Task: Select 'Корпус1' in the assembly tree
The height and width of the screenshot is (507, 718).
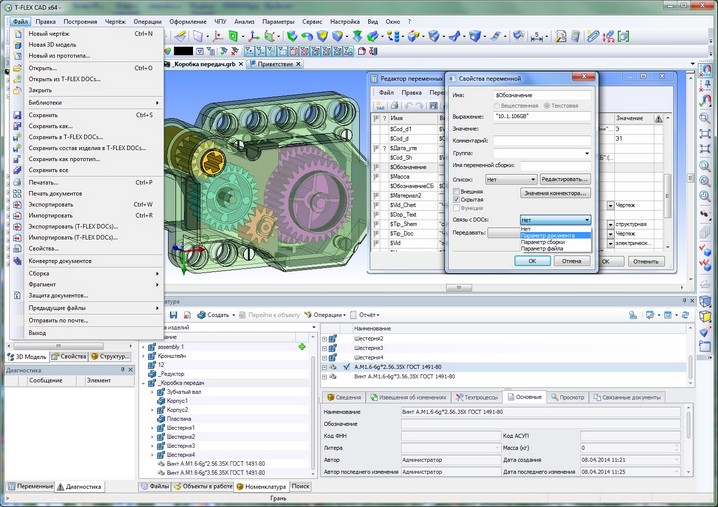Action: [x=177, y=401]
